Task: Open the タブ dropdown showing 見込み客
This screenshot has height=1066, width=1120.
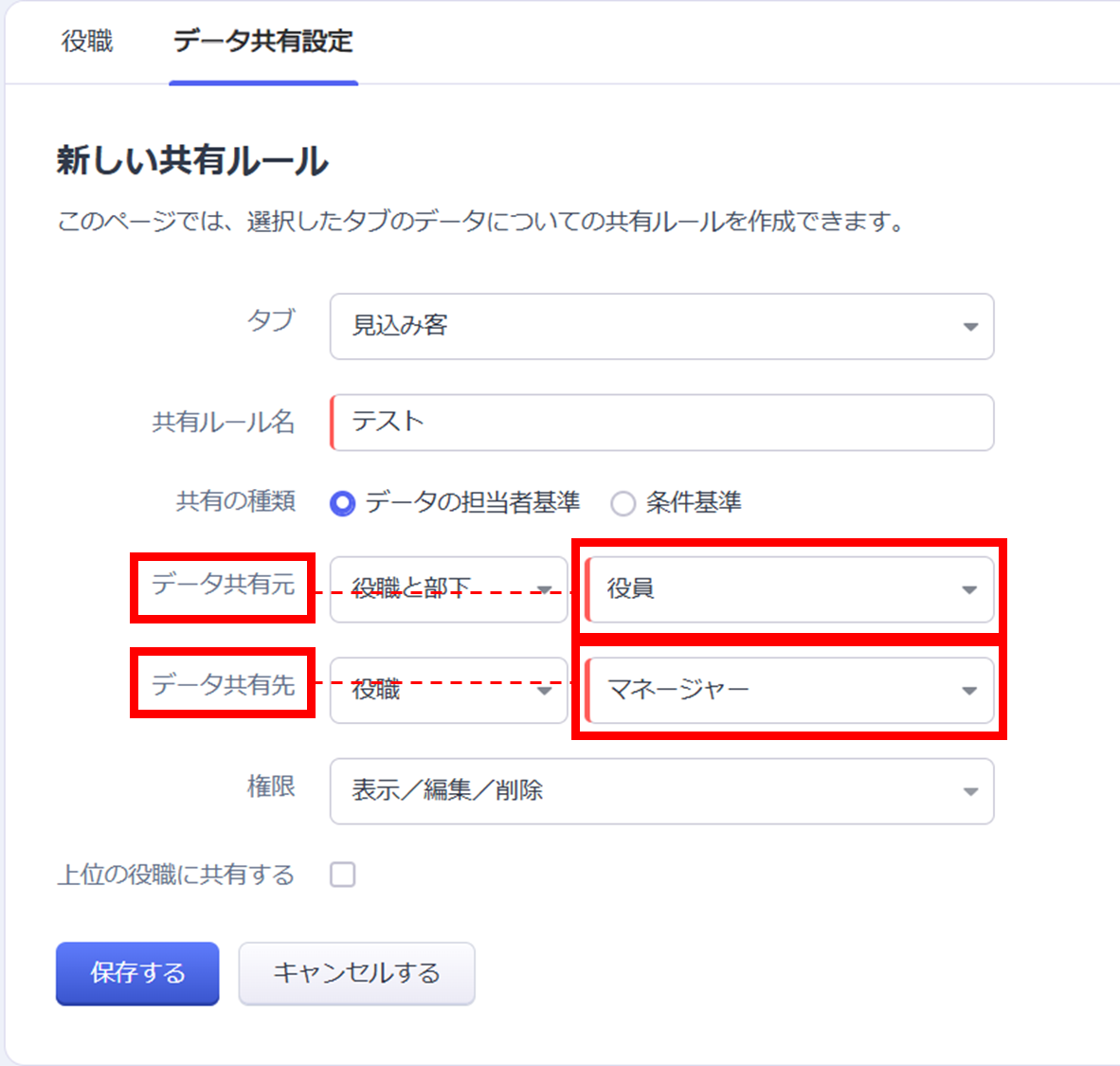Action: pyautogui.click(x=660, y=326)
